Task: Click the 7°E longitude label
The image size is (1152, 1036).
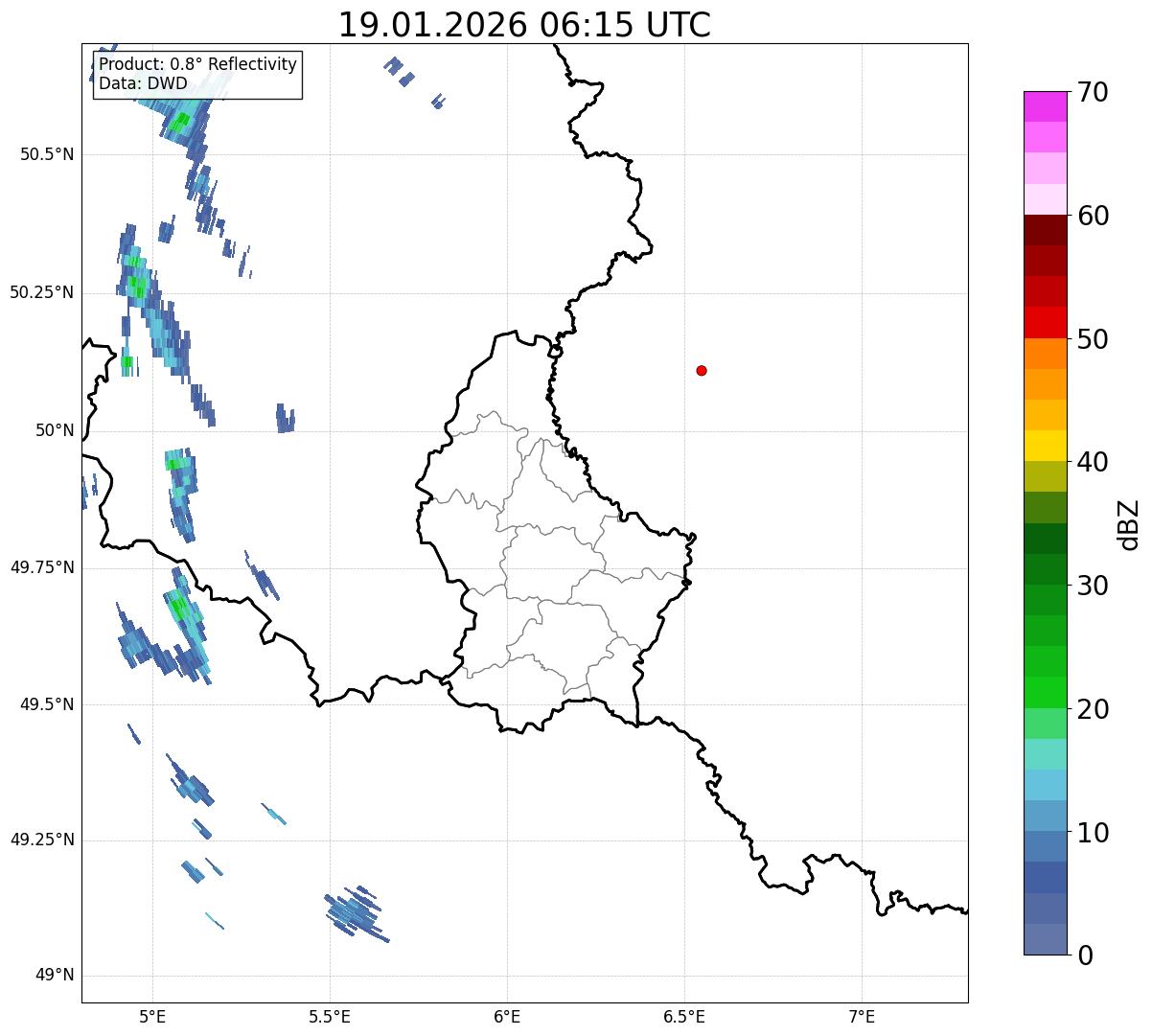Action: pos(862,1016)
